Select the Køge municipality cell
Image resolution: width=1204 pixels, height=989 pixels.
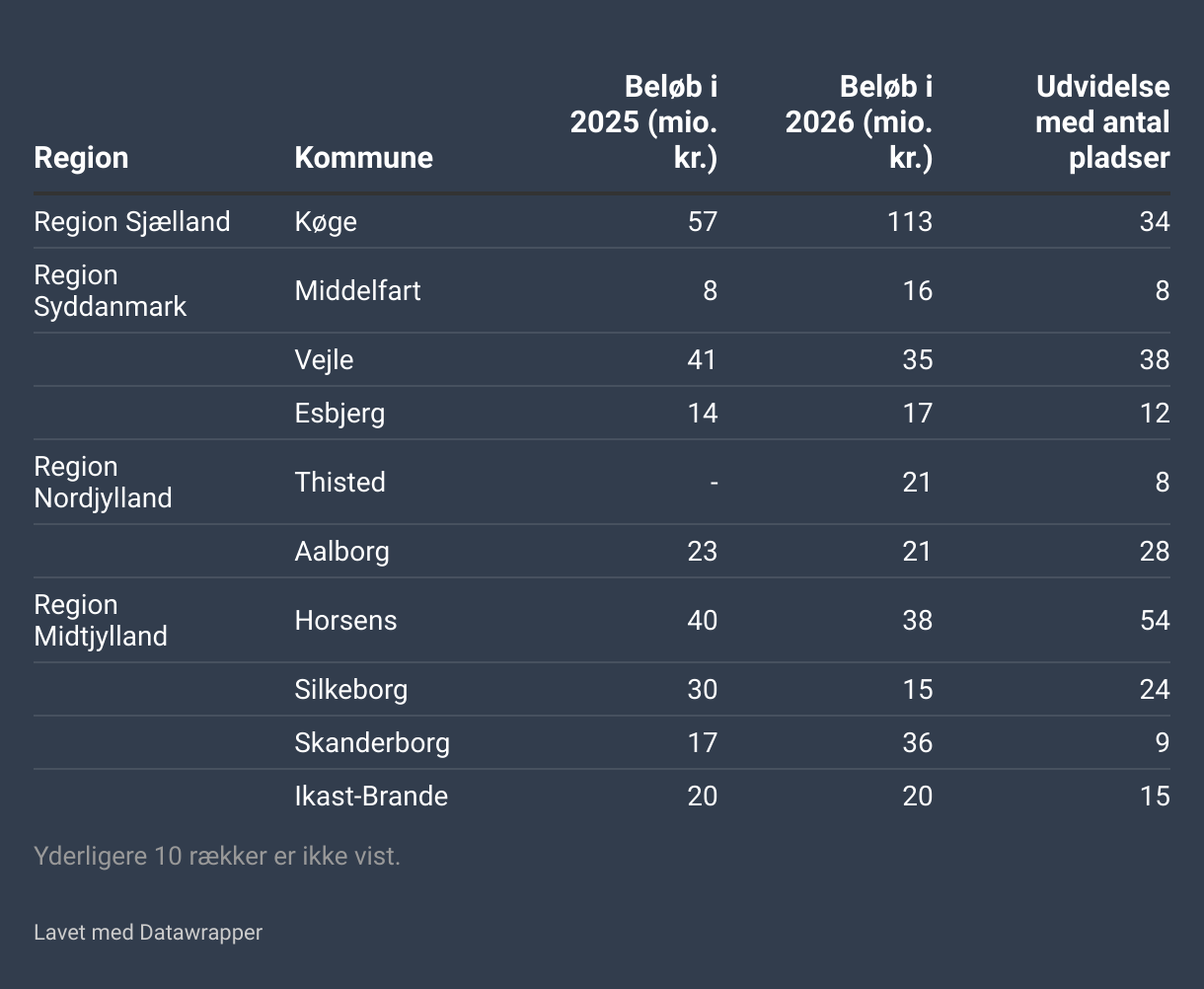(x=326, y=222)
